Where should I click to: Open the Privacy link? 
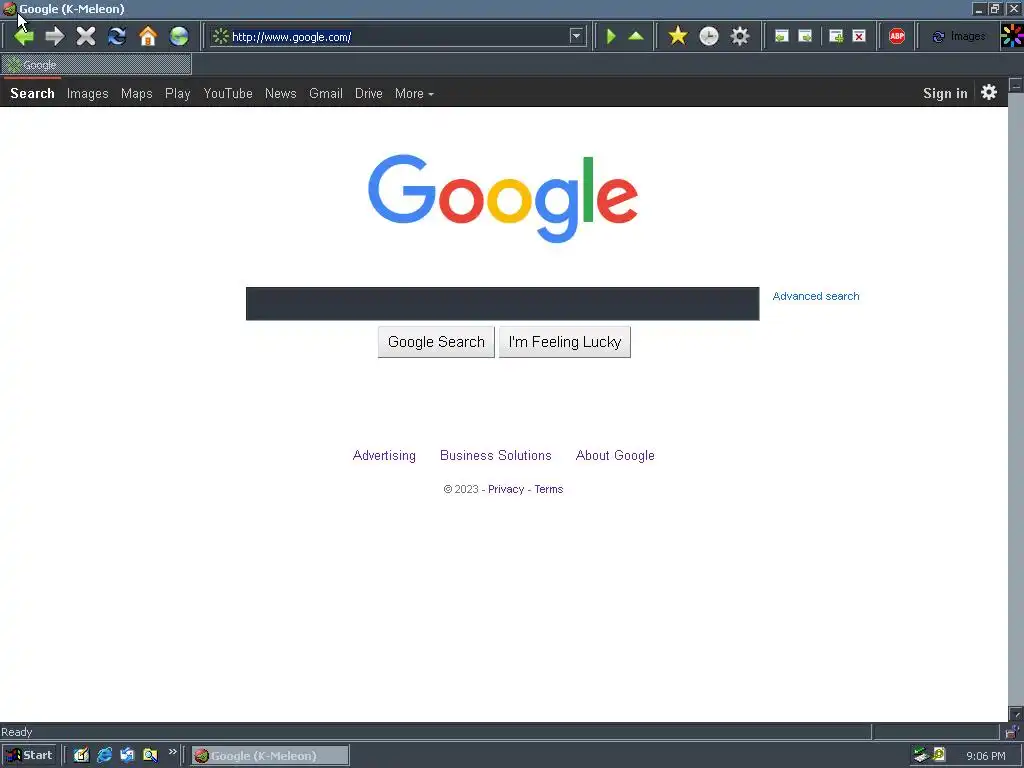click(506, 489)
